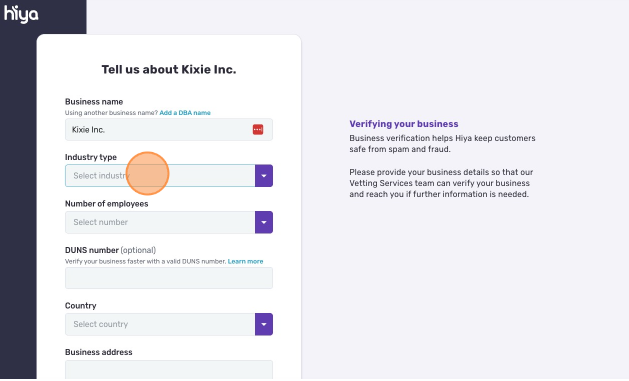Click the 'Business verification helps Hiya' paragraph

pyautogui.click(x=442, y=144)
